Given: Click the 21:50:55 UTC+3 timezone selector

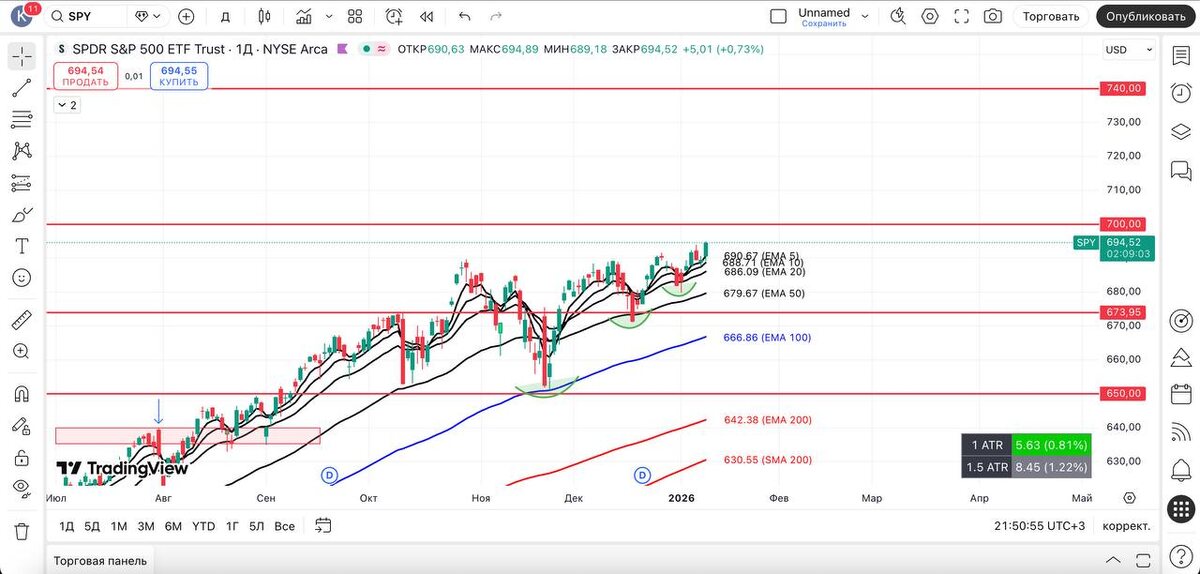Looking at the screenshot, I should click(x=1040, y=526).
